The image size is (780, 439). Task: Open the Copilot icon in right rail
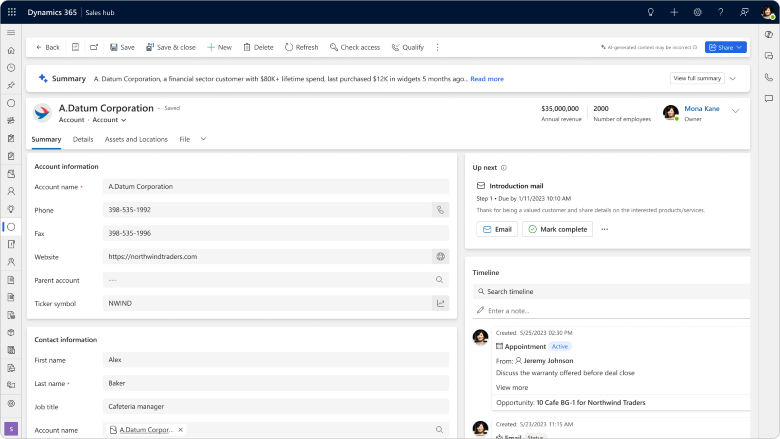[x=769, y=34]
